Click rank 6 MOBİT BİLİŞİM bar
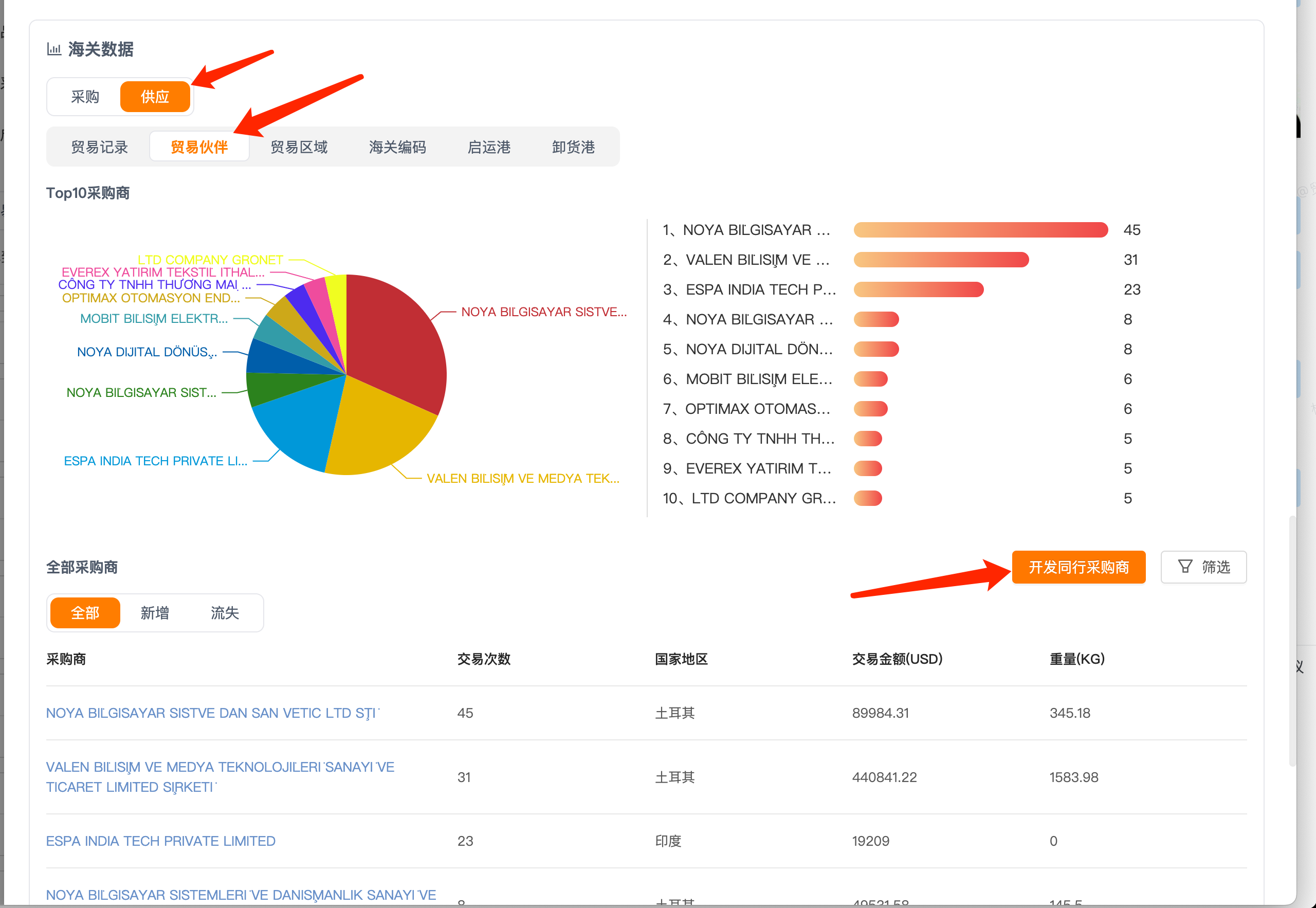This screenshot has height=908, width=1316. click(x=871, y=379)
